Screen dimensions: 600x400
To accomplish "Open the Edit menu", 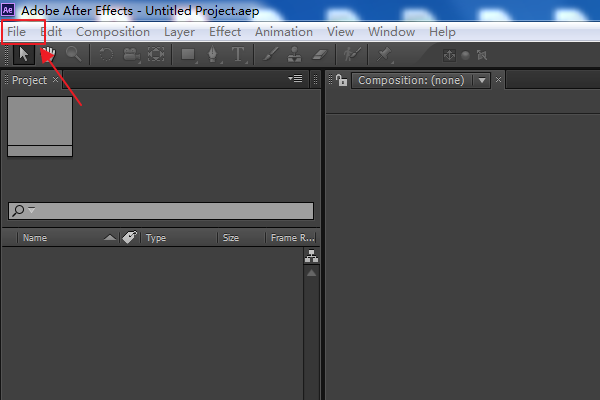I will pyautogui.click(x=51, y=32).
